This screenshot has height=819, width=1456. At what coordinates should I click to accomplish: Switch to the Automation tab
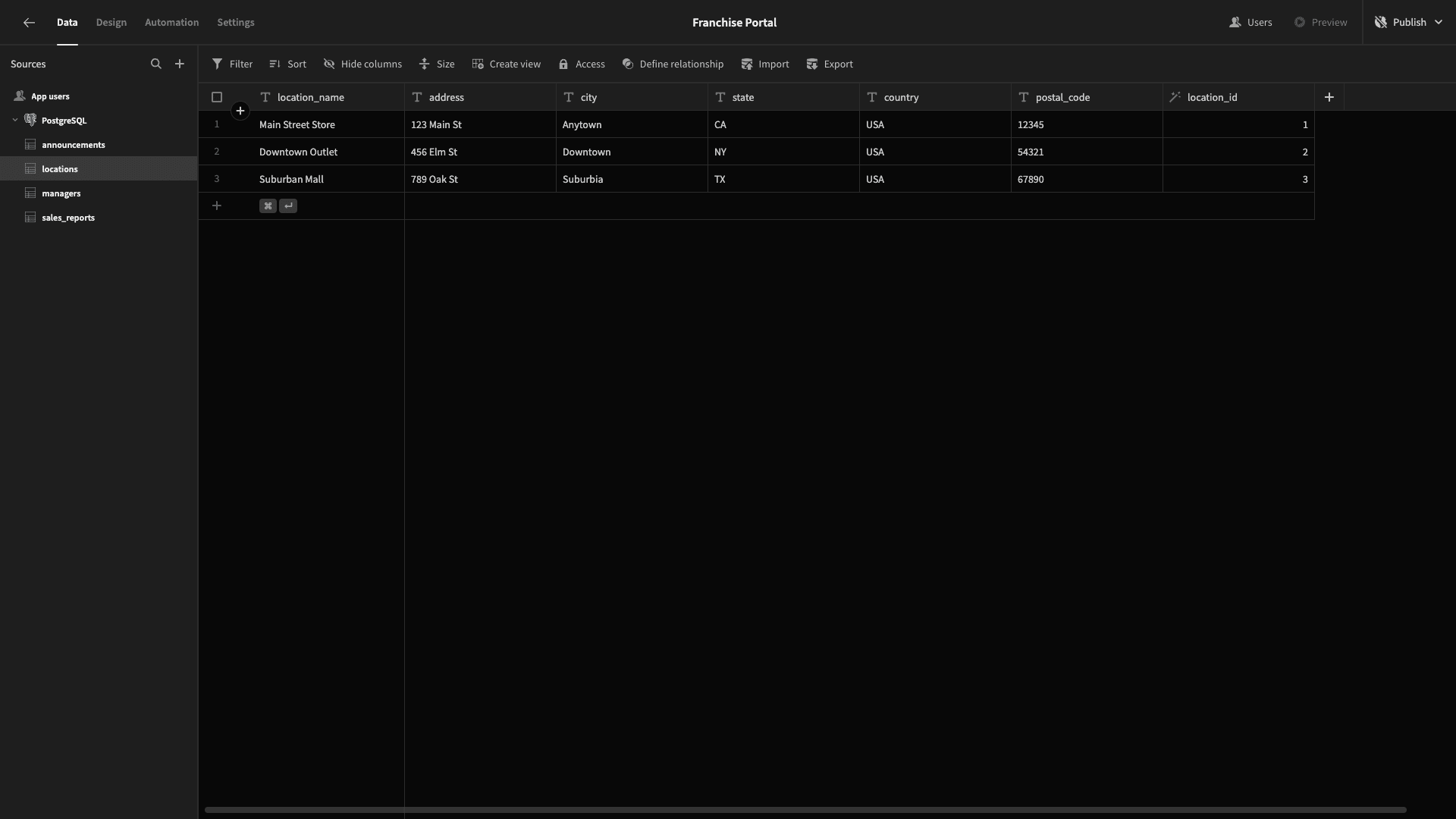[x=171, y=23]
